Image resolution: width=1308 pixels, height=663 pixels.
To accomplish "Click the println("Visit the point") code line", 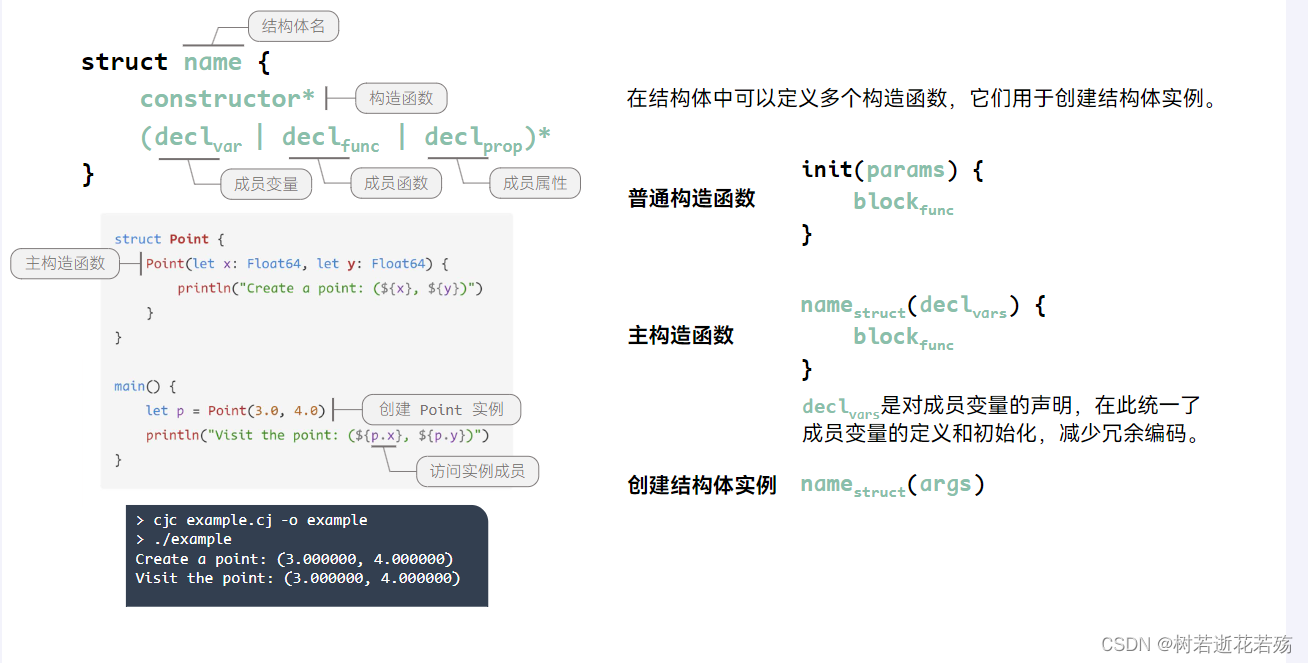I will (317, 435).
